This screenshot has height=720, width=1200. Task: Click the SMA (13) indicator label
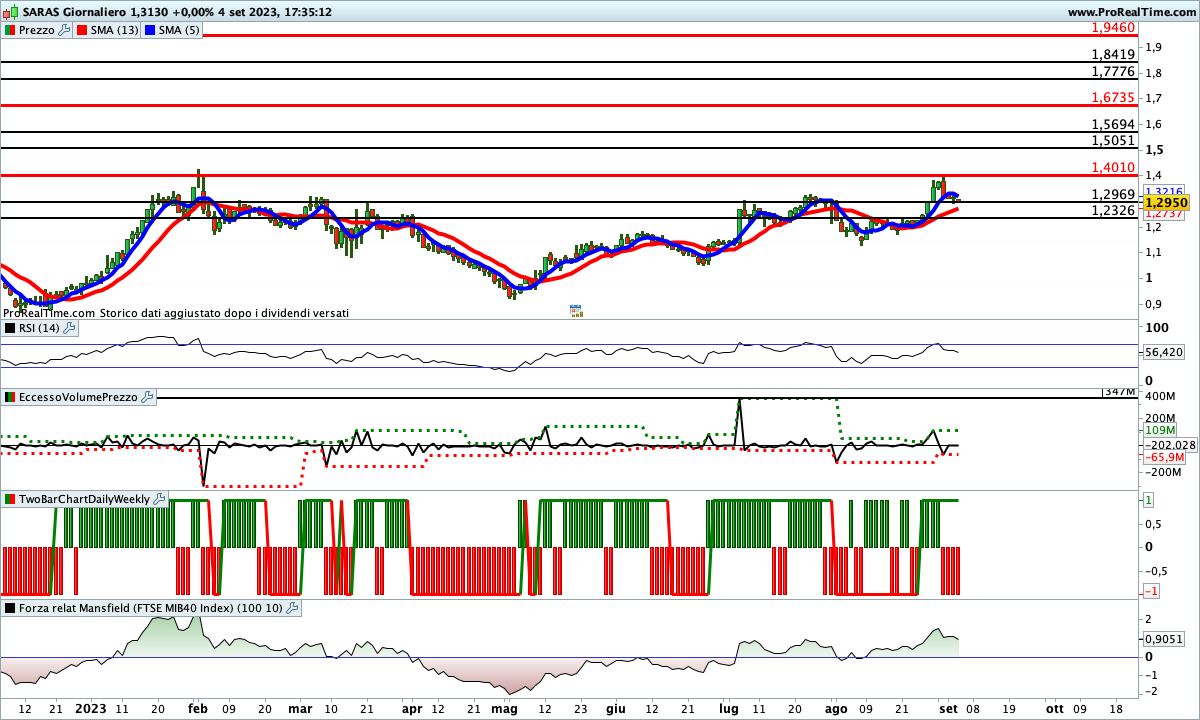114,30
